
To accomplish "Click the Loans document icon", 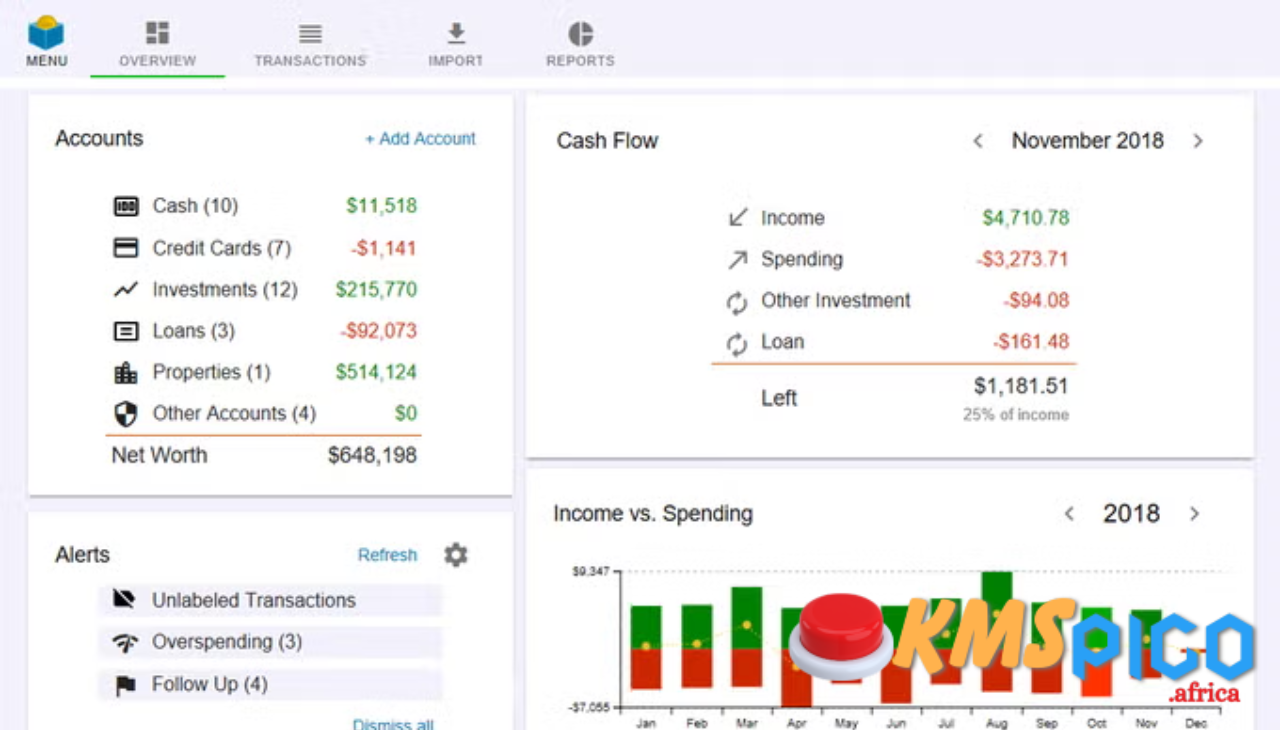I will pos(126,331).
